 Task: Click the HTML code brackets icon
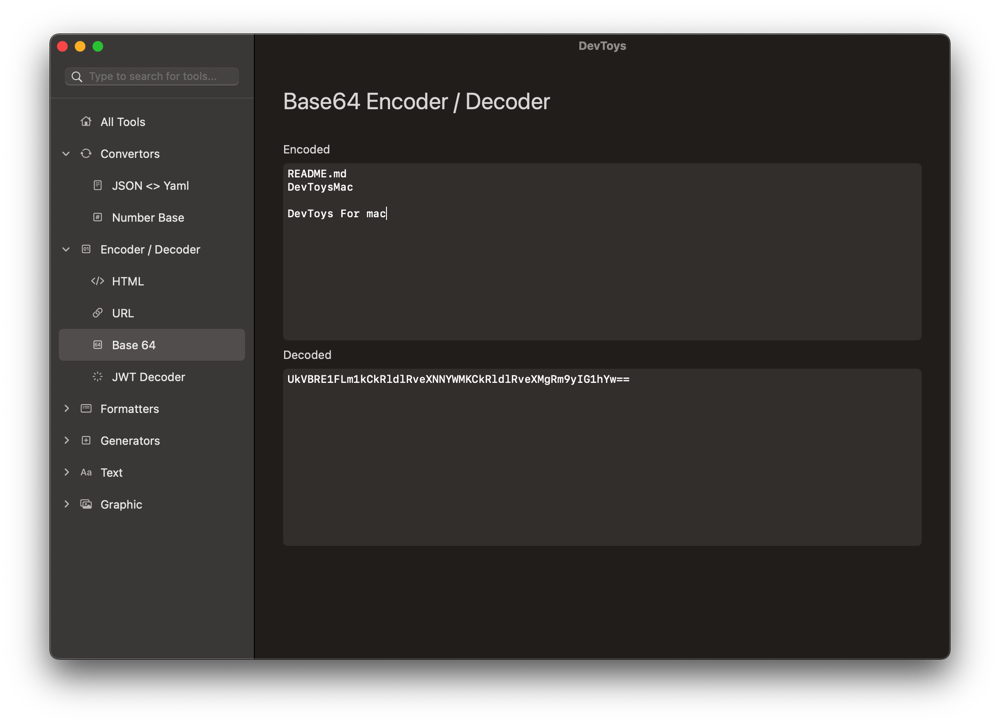pyautogui.click(x=97, y=281)
